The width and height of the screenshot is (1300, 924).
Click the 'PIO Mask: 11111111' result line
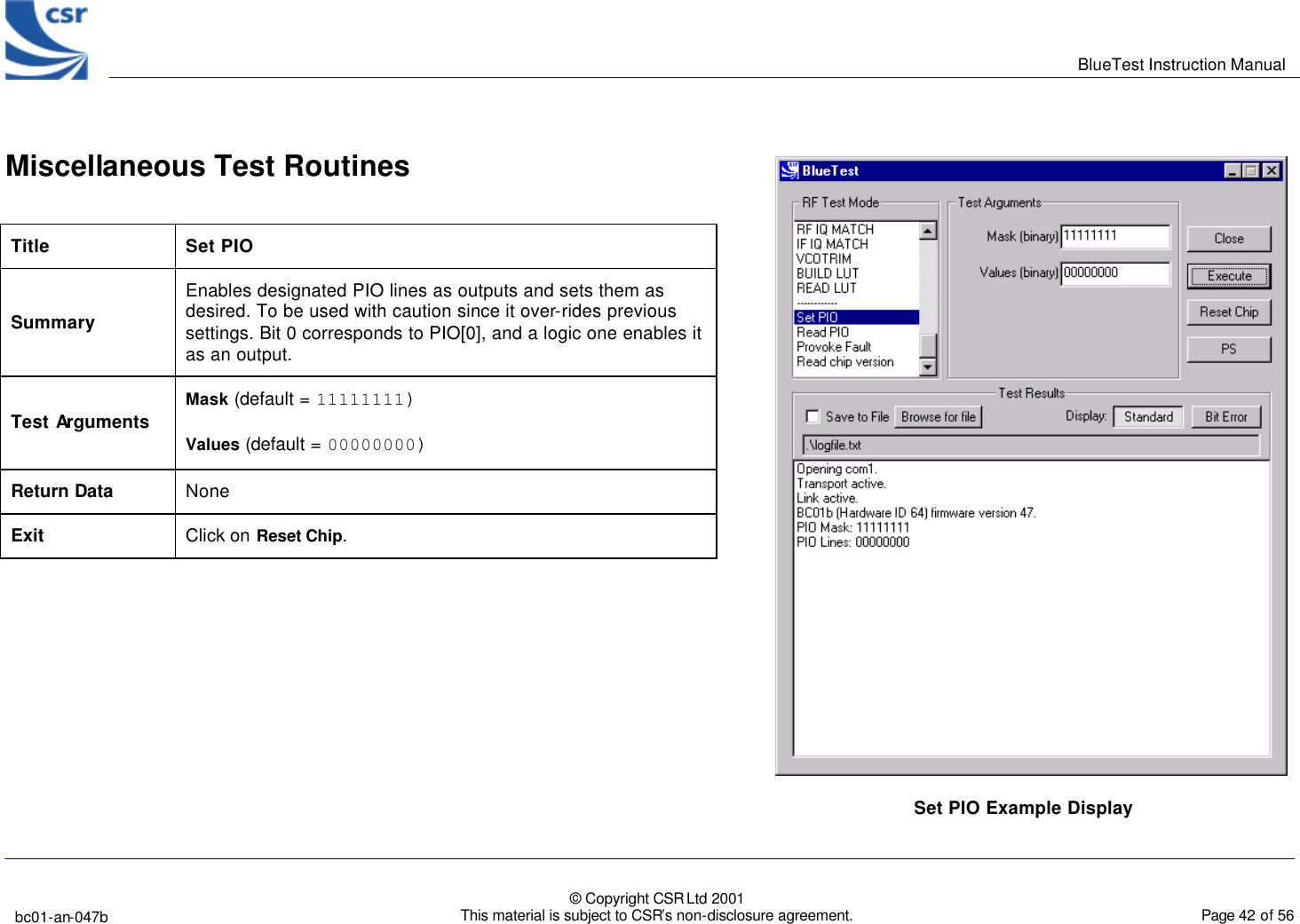853,528
